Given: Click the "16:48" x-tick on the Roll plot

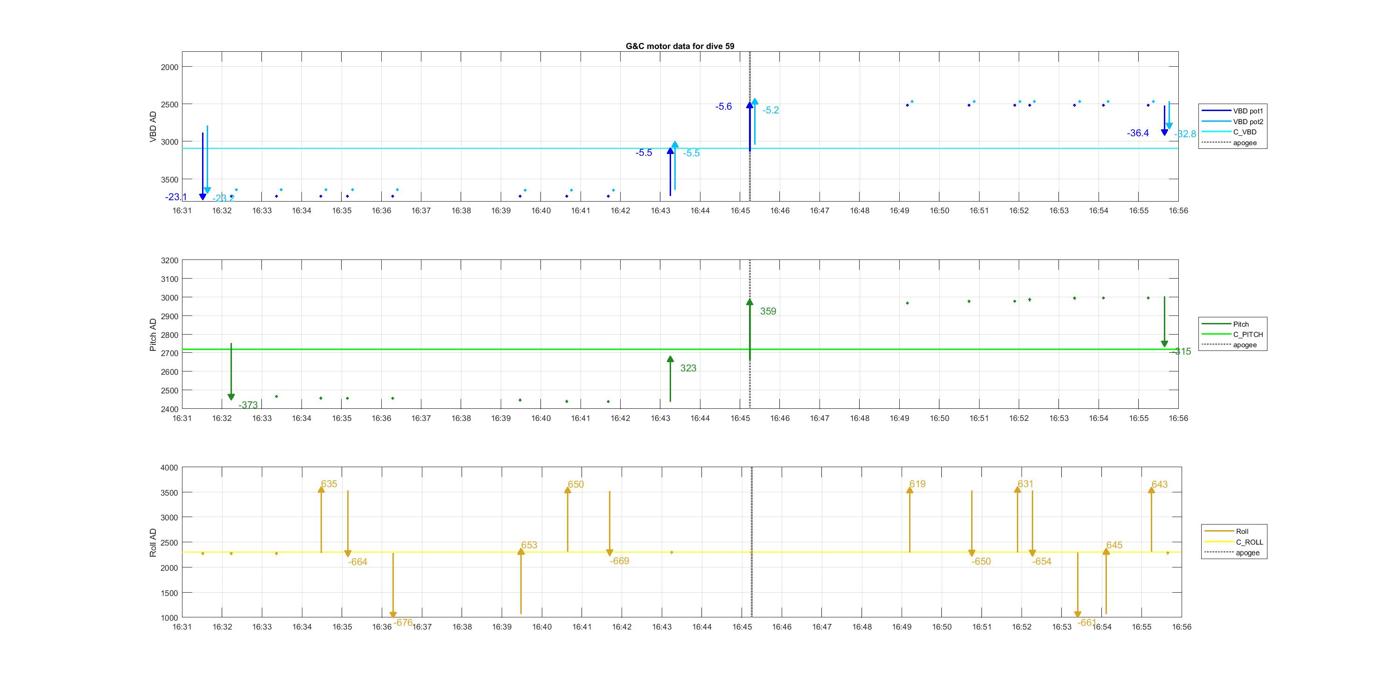Looking at the screenshot, I should pos(862,627).
